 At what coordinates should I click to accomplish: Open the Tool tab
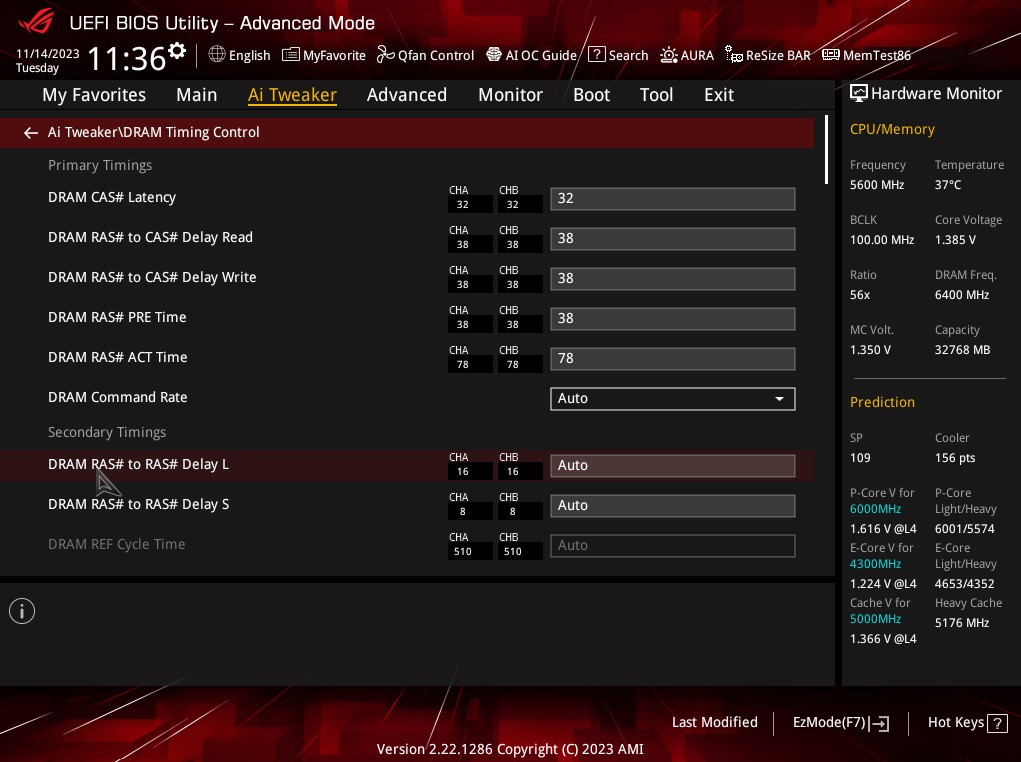pos(656,95)
